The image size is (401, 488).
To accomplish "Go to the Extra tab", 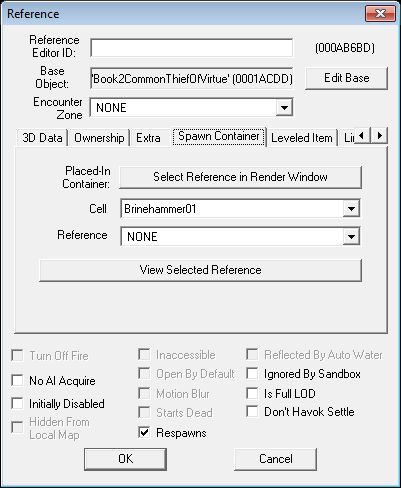I will [x=148, y=138].
